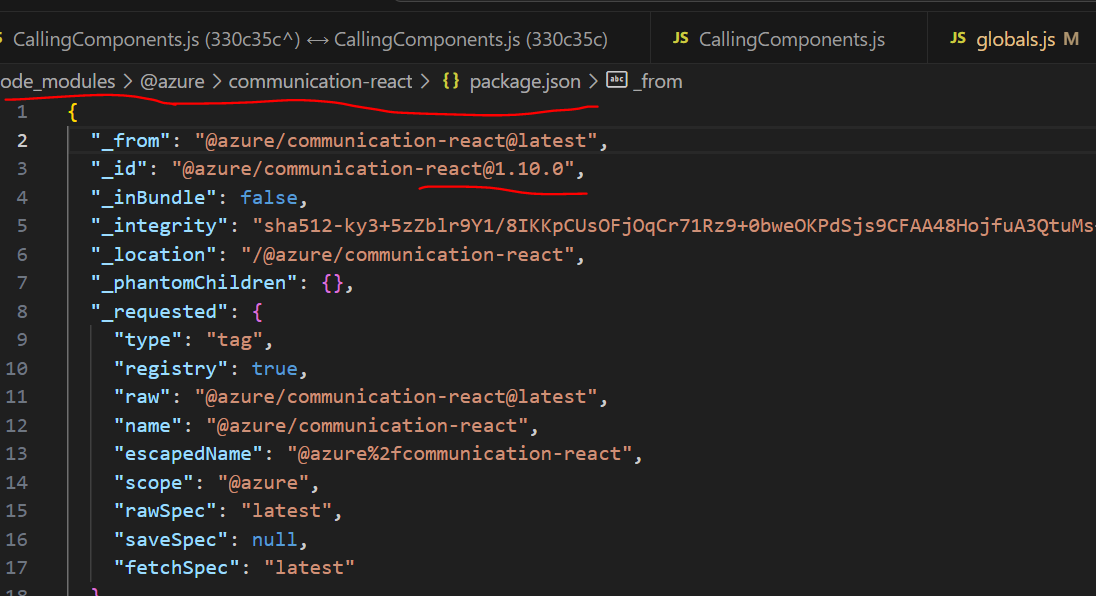
Task: Click the "@azure/communication-react@1.10.0" value
Action: pyautogui.click(x=373, y=169)
